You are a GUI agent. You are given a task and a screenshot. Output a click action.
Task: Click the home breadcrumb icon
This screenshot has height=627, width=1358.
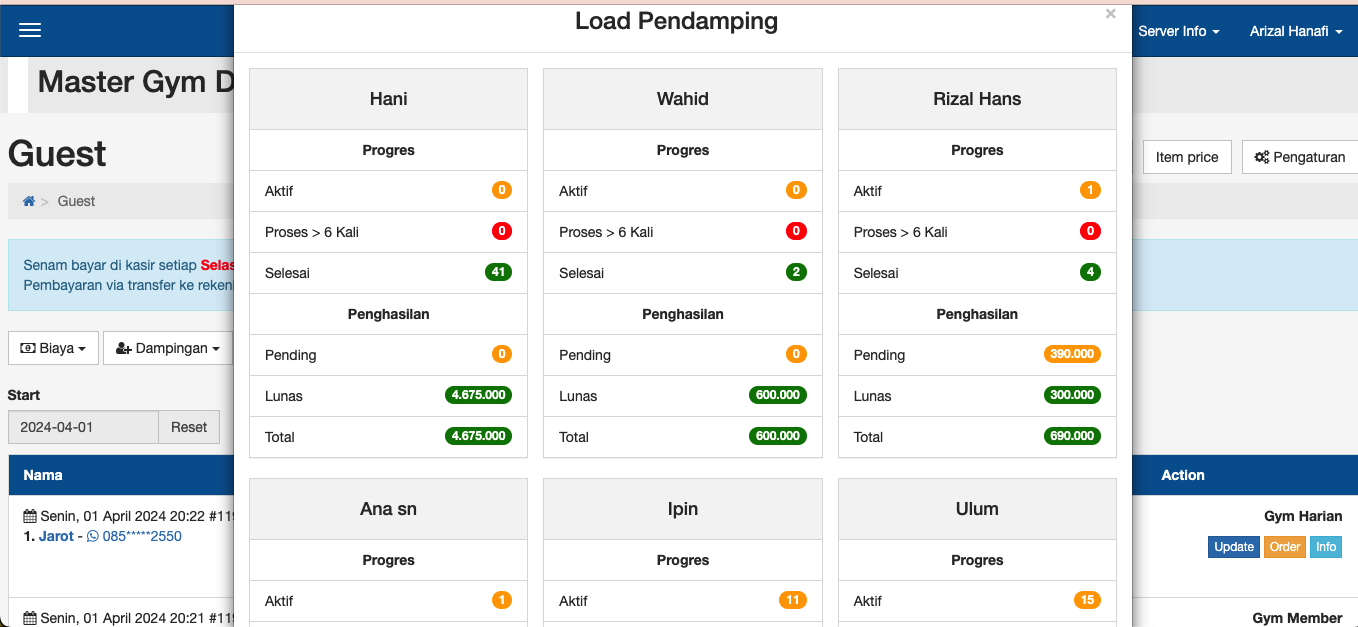(29, 201)
